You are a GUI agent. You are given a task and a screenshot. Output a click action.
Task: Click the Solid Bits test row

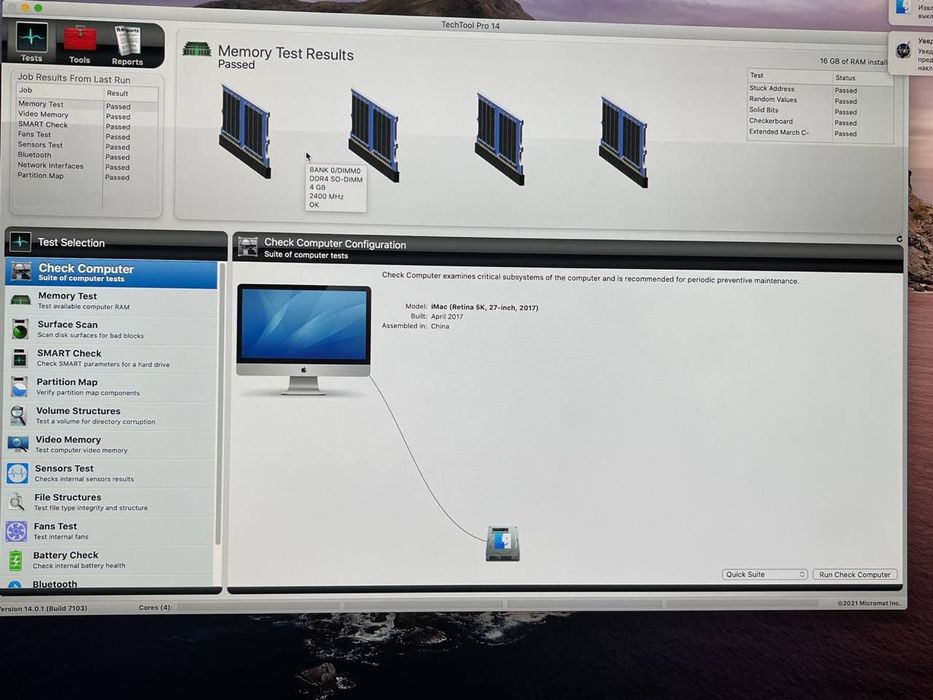point(819,111)
